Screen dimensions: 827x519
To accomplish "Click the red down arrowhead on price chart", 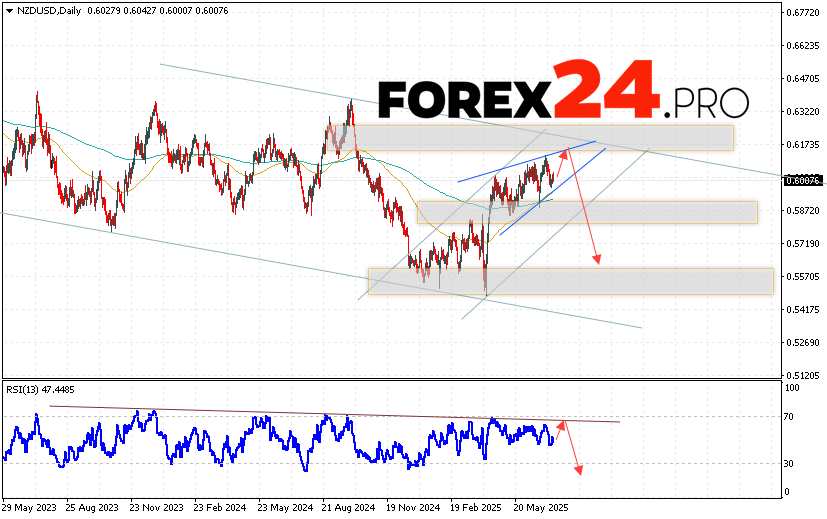I will coord(597,260).
